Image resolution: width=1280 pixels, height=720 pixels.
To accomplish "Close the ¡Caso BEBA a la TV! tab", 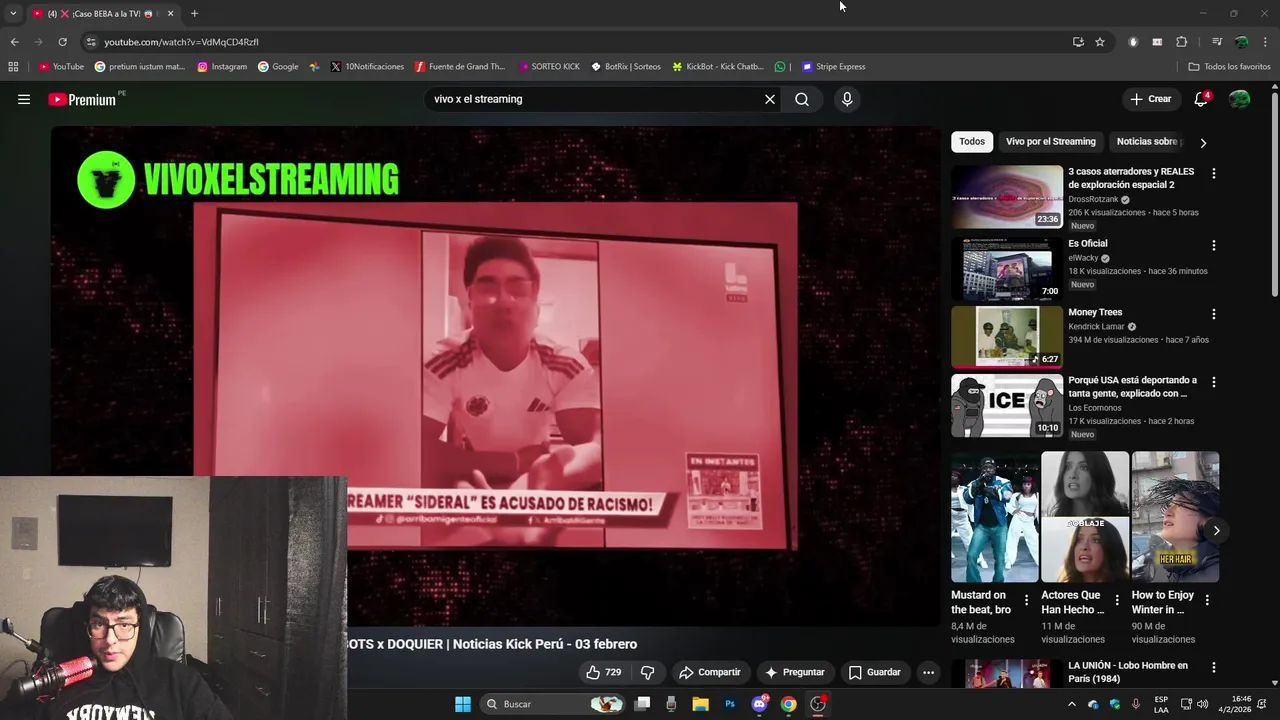I will 170,14.
